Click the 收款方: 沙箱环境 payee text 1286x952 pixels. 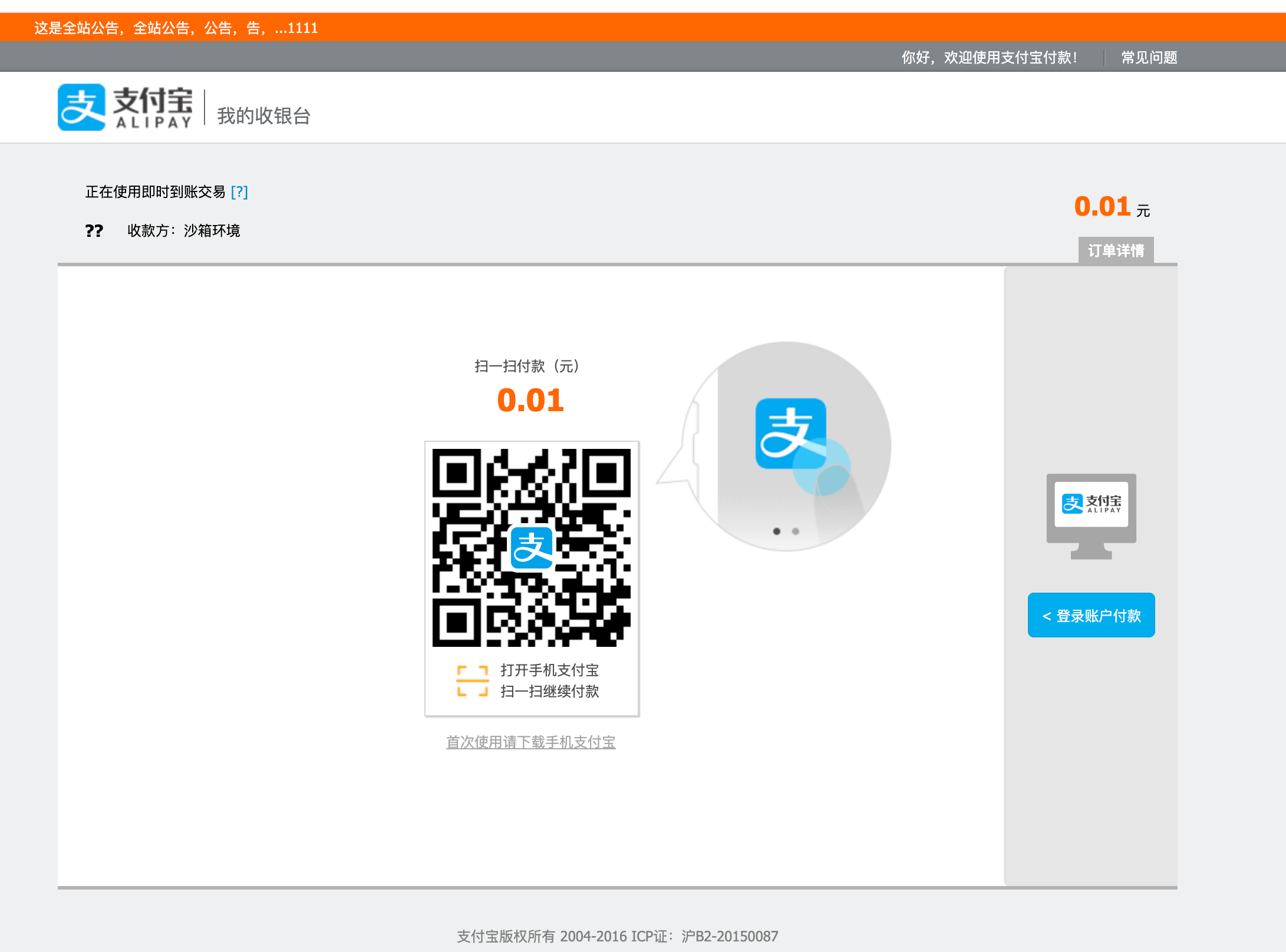tap(183, 231)
